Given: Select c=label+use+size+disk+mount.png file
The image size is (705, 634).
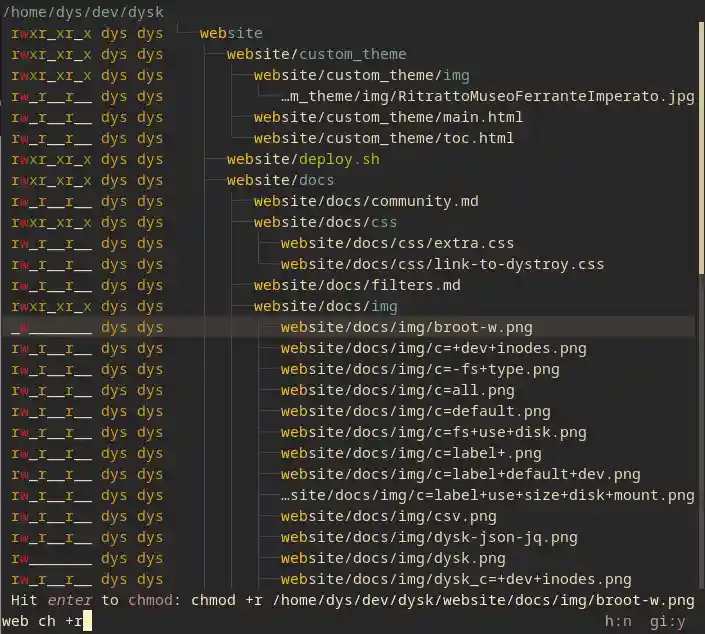Looking at the screenshot, I should pyautogui.click(x=488, y=496).
